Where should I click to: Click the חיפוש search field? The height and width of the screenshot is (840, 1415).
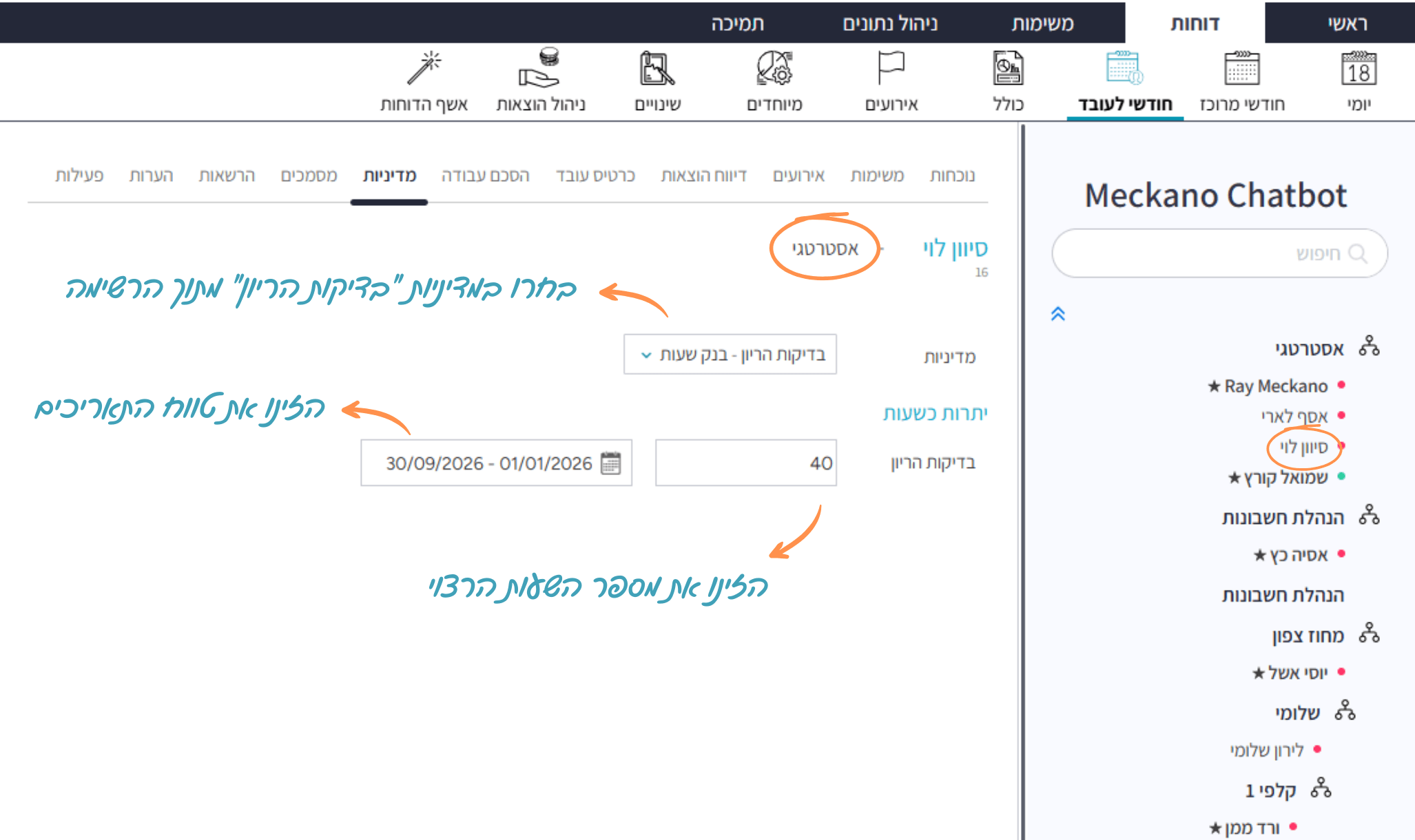pos(1219,253)
